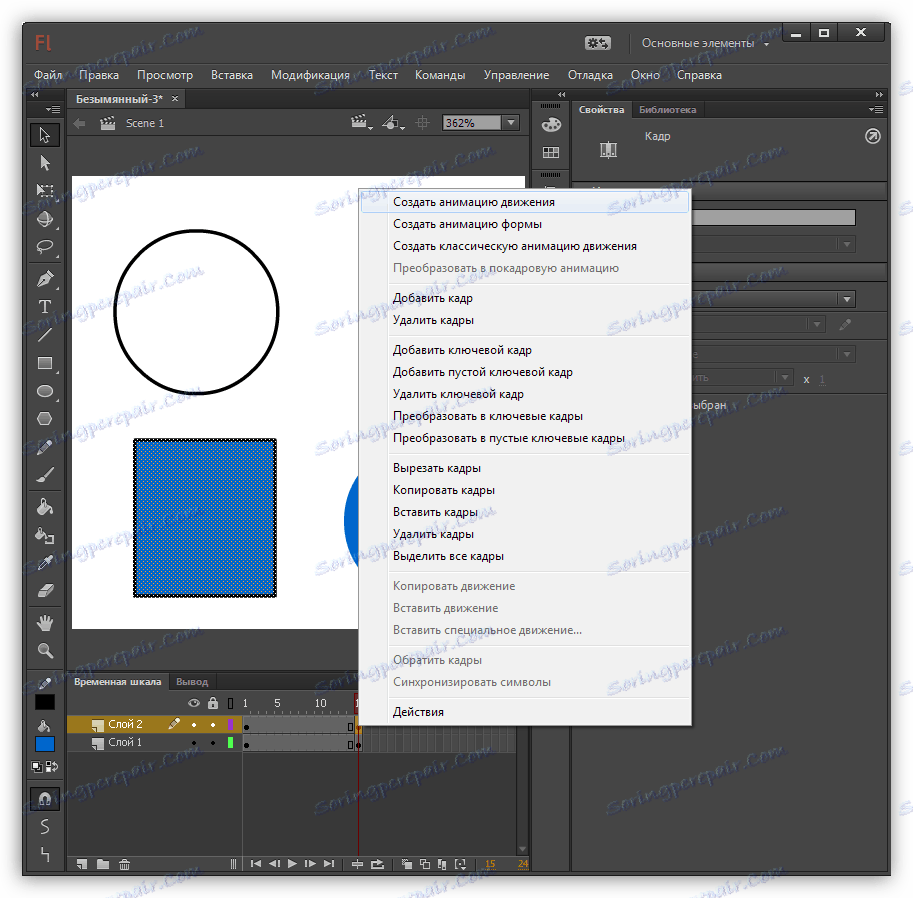Activate the Eraser tool
This screenshot has height=898, width=913.
[45, 591]
